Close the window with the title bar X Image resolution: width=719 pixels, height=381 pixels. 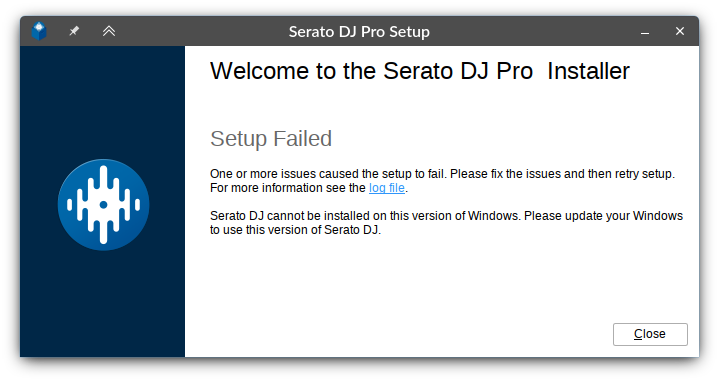pos(680,31)
